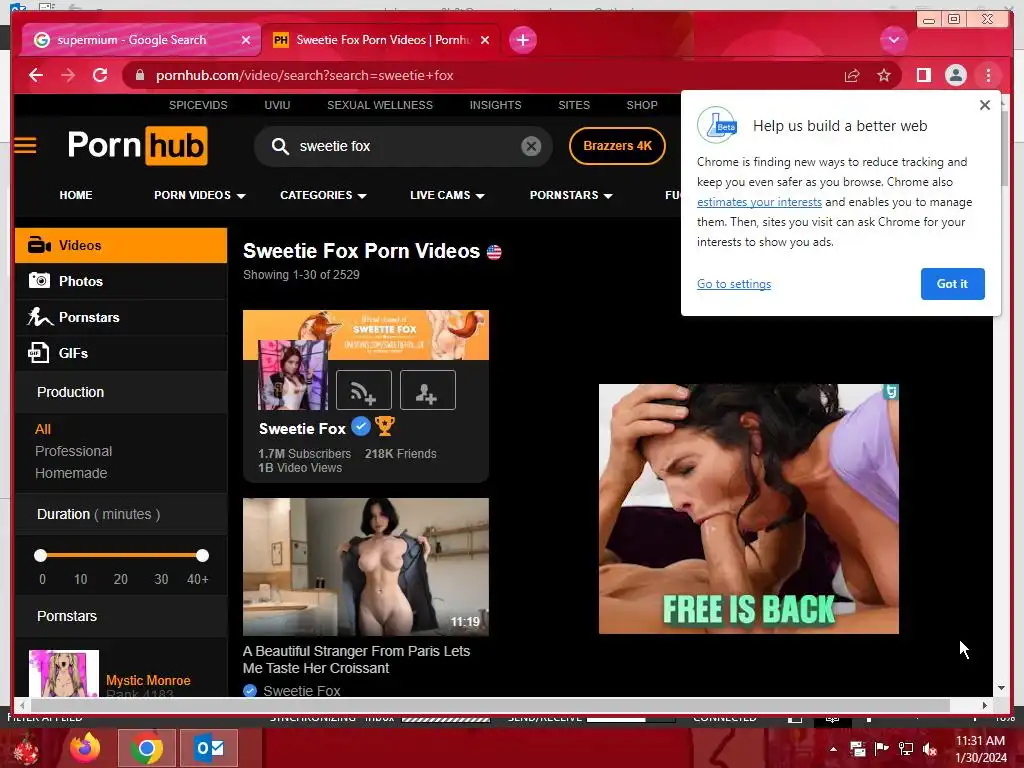View site info via the padlock icon
Screen dimensions: 1024x768
click(x=139, y=75)
